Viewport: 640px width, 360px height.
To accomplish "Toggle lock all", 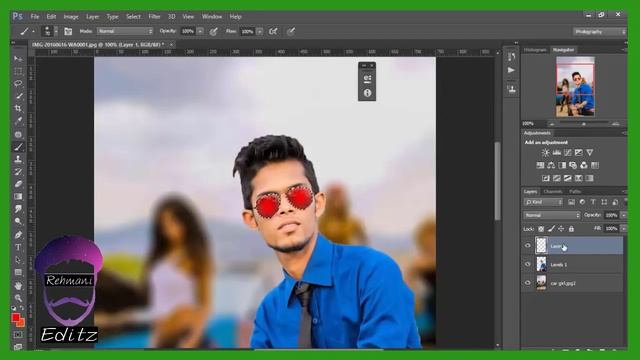I will 571,229.
